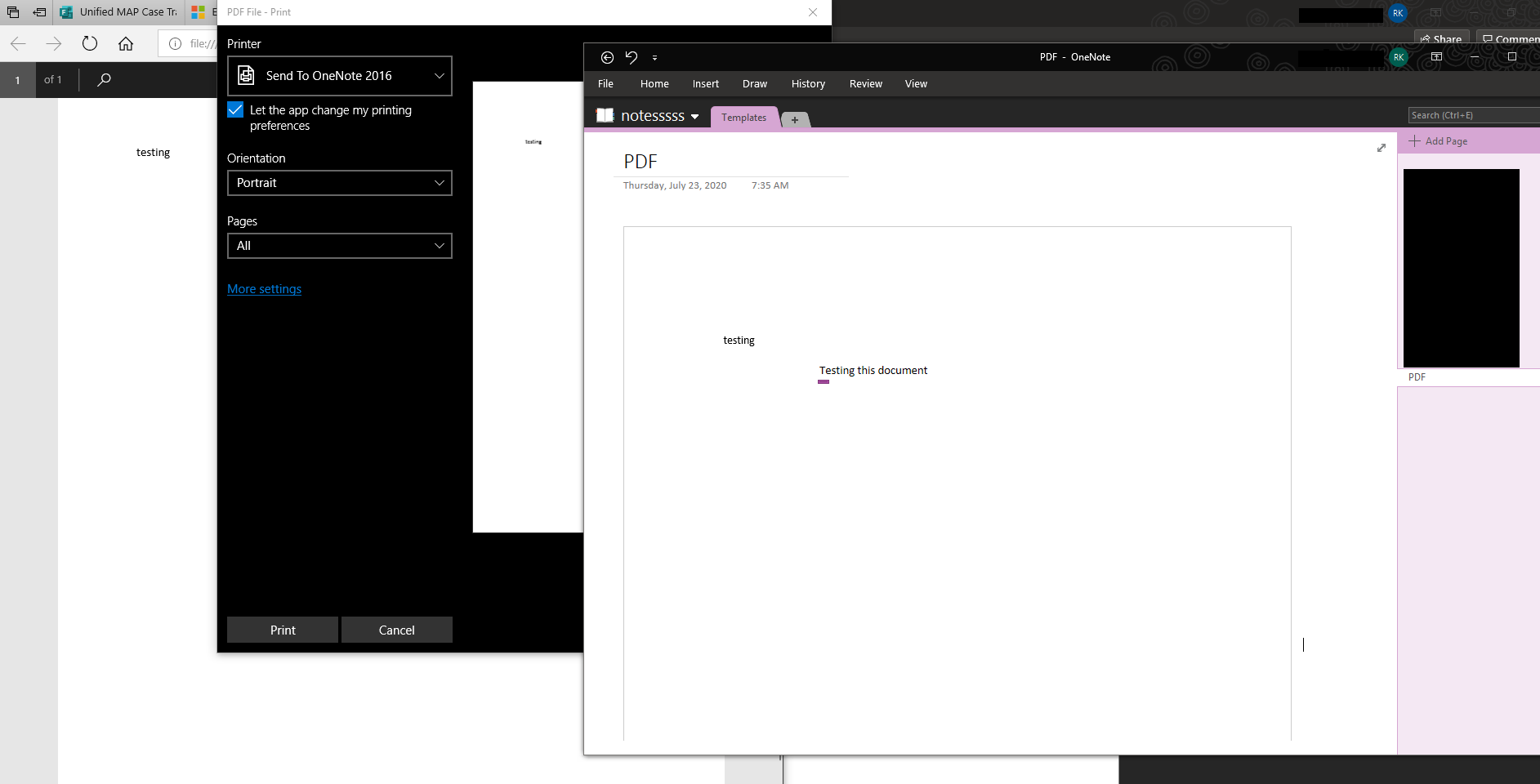1540x784 pixels.
Task: Open the Customize Quick Access Toolbar arrow
Action: [654, 58]
